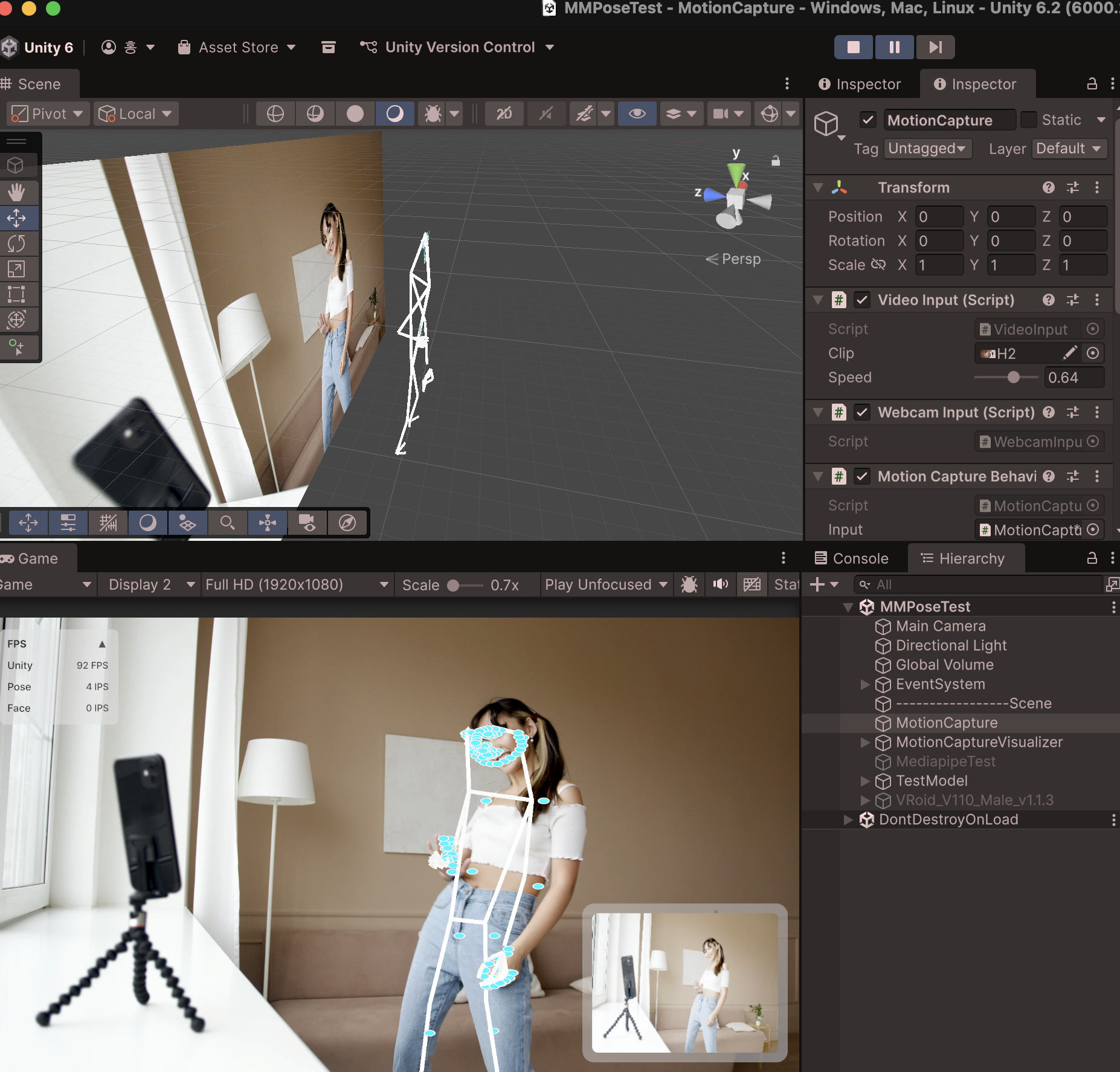Open Full HD resolution dropdown
Viewport: 1120px width, 1072px height.
[297, 584]
